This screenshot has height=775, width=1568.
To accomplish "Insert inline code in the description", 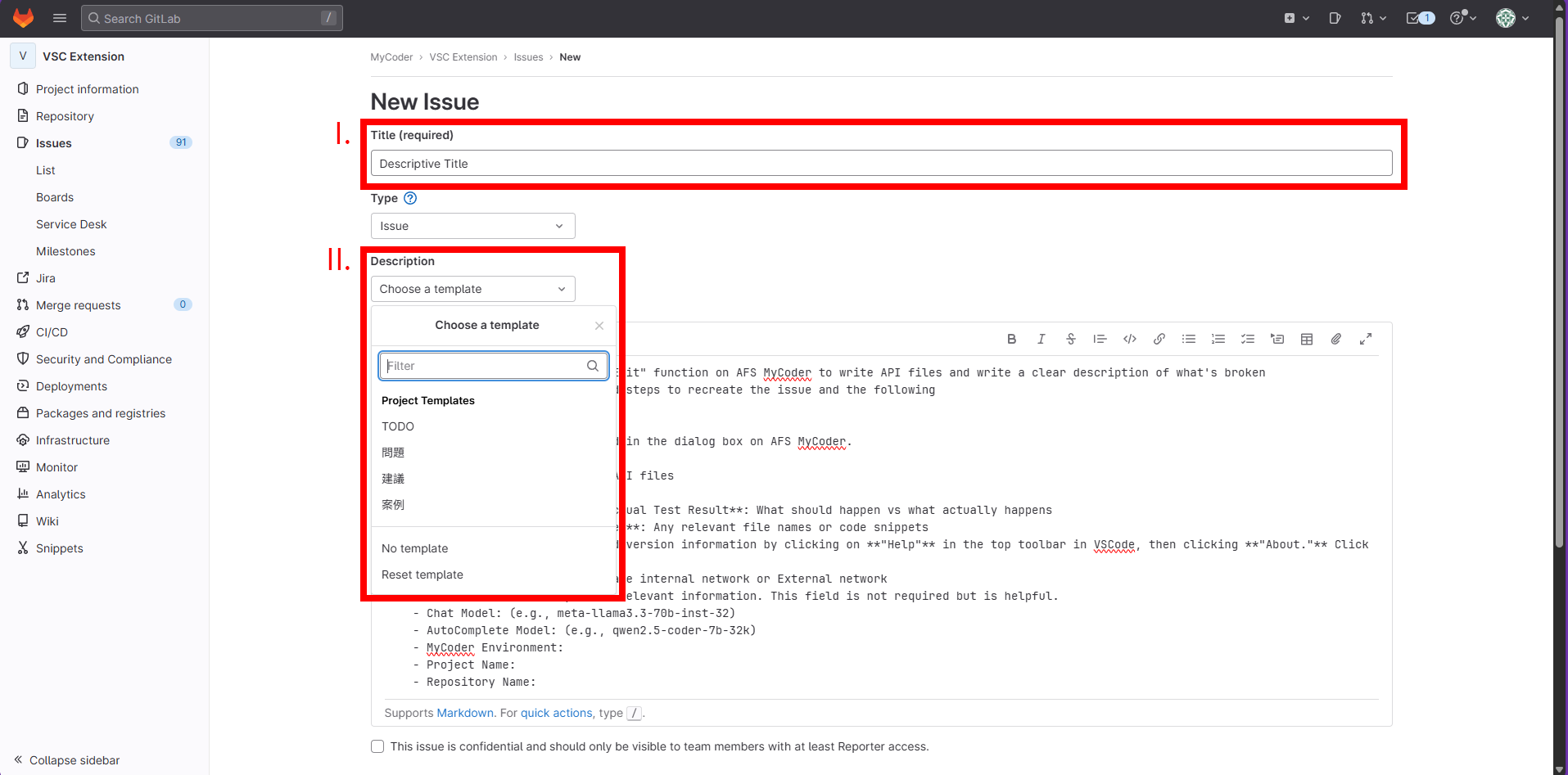I will 1130,339.
